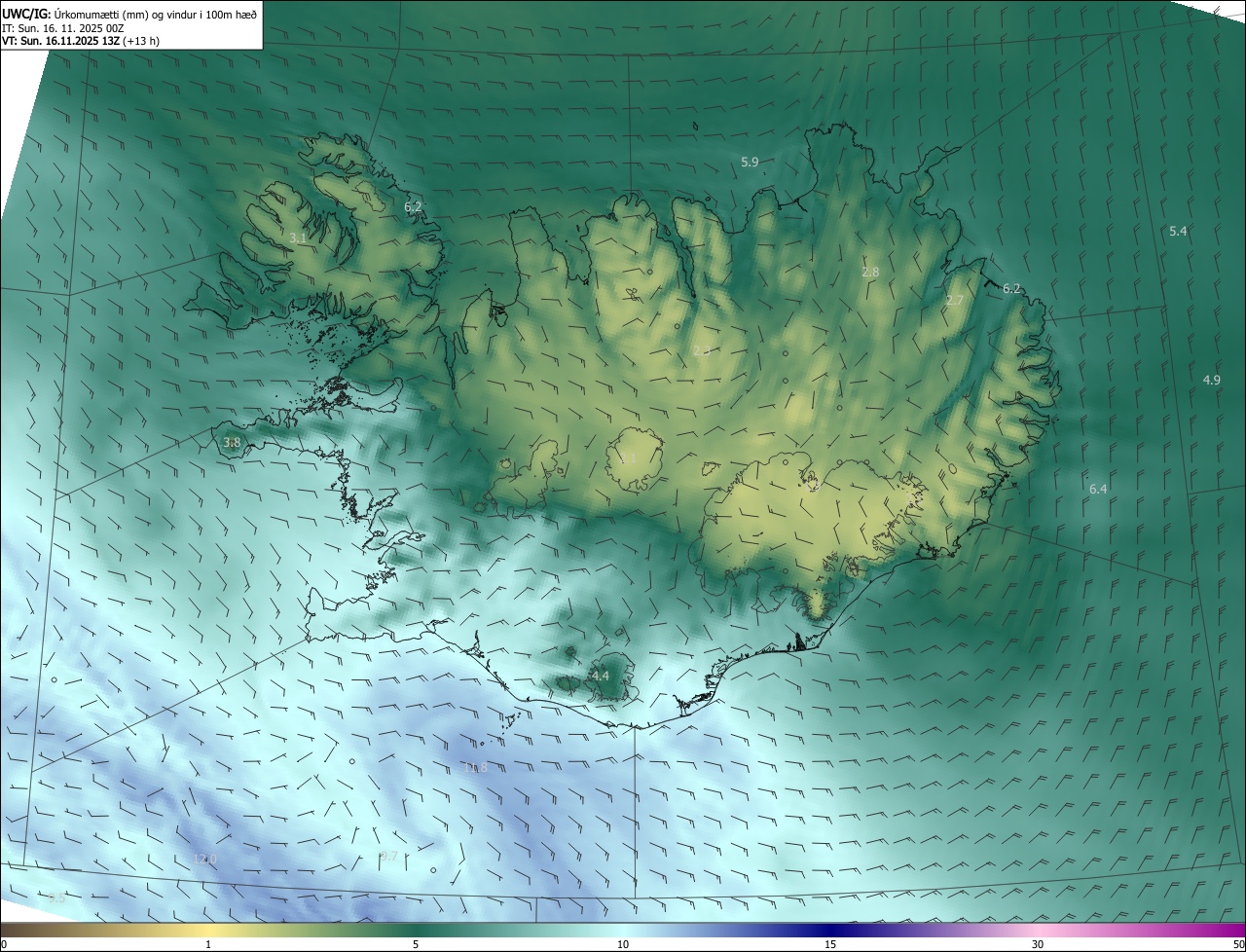Select the 2.8 value in northeast Iceland

tap(870, 273)
